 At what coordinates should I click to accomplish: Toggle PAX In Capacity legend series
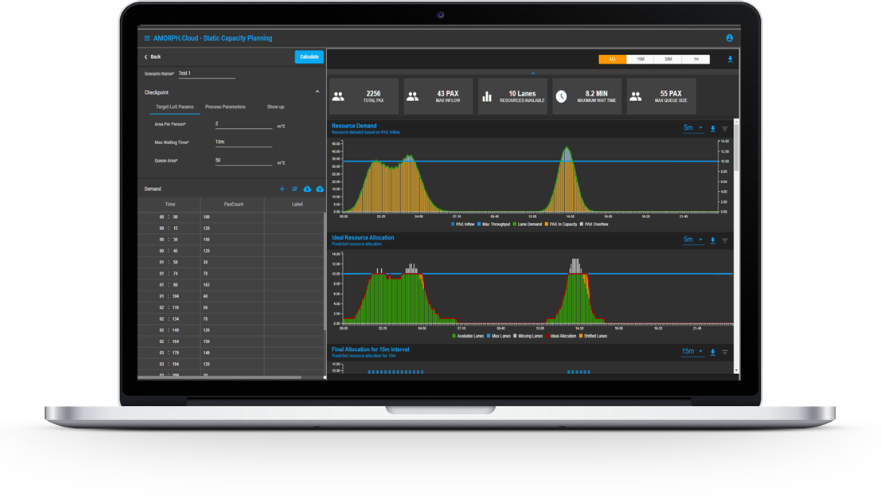coord(561,224)
